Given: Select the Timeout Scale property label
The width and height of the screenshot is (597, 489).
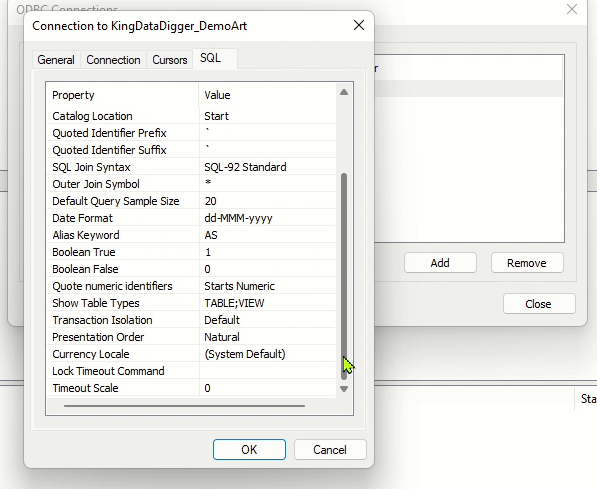Looking at the screenshot, I should click(85, 388).
